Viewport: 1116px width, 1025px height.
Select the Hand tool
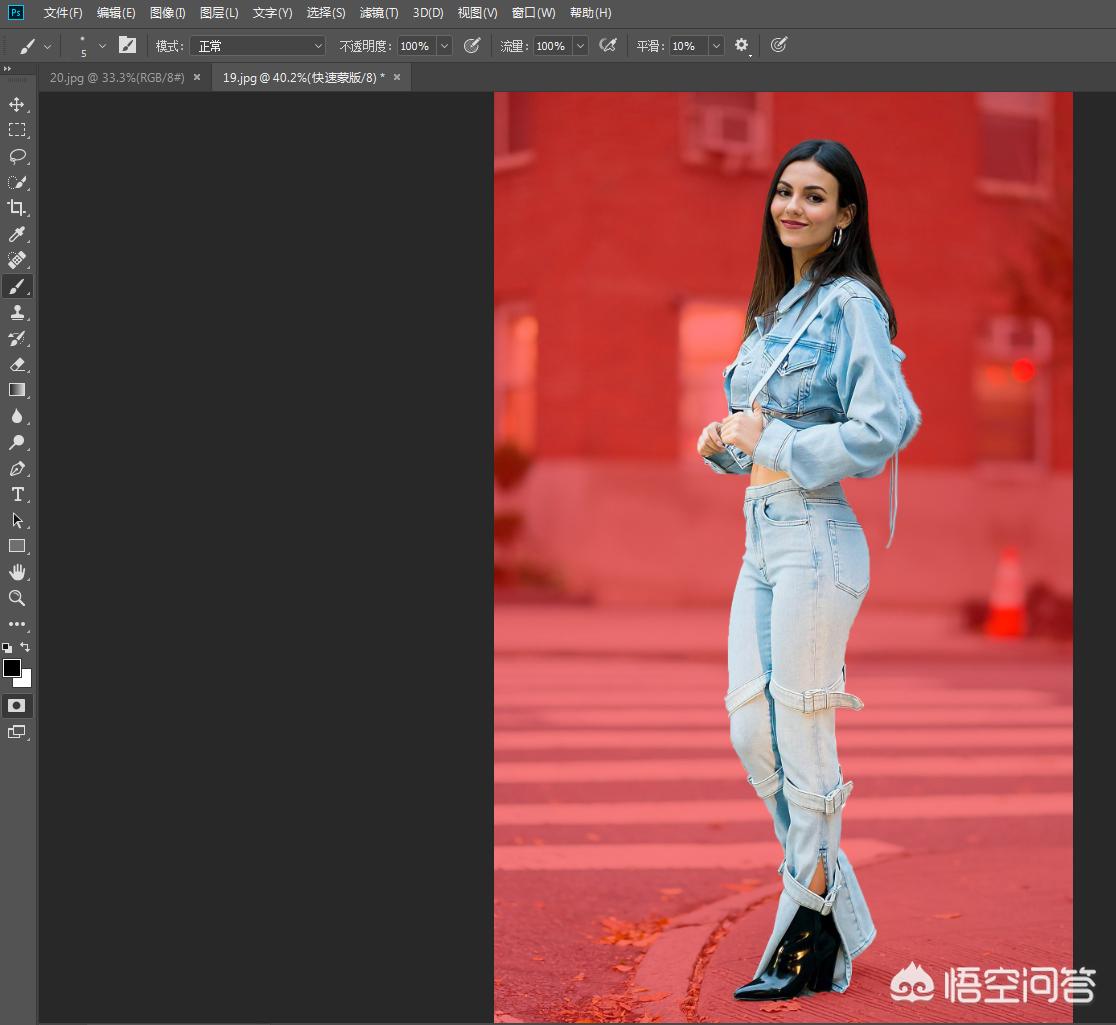pyautogui.click(x=17, y=572)
